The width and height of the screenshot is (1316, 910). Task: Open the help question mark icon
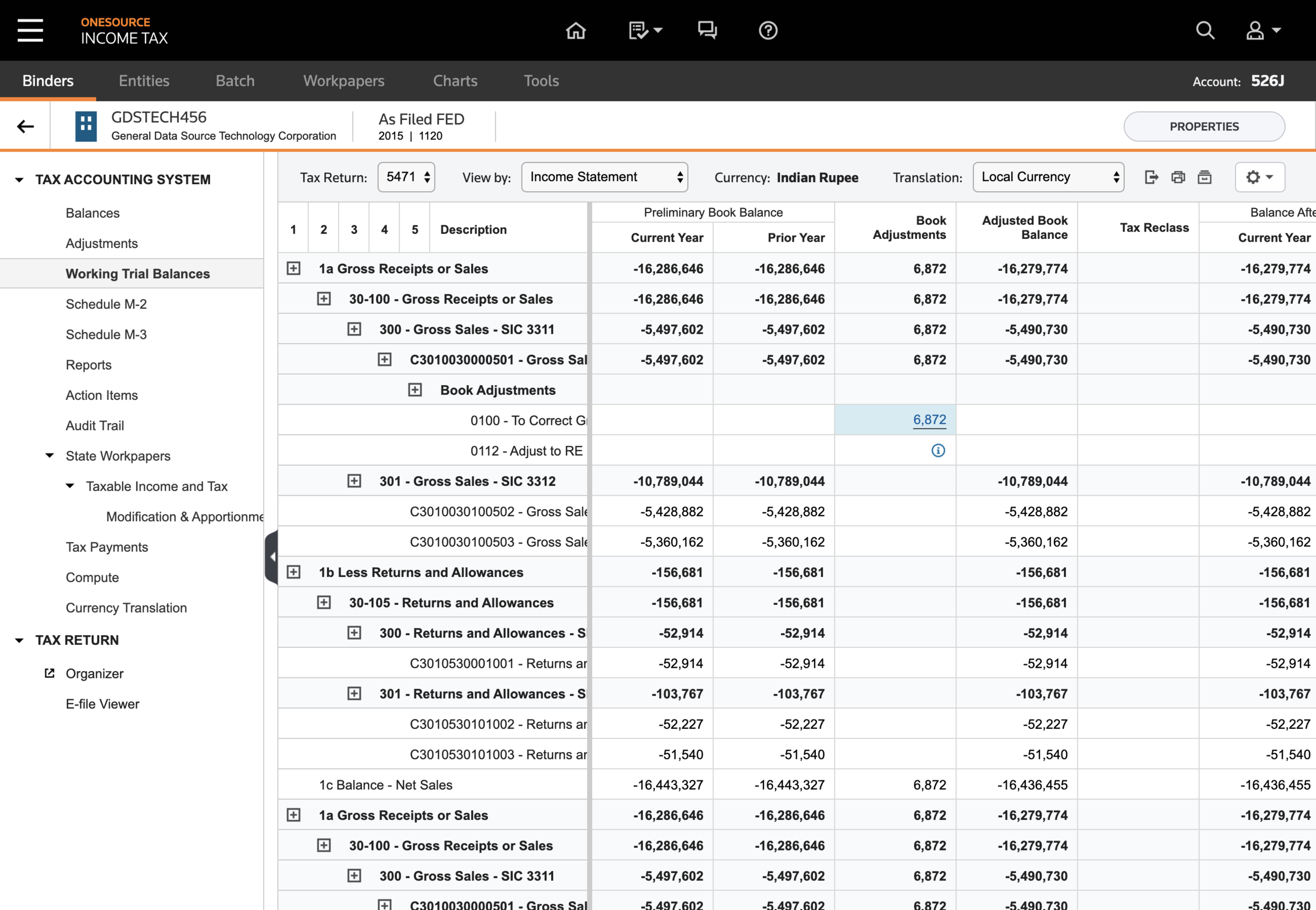coord(768,30)
